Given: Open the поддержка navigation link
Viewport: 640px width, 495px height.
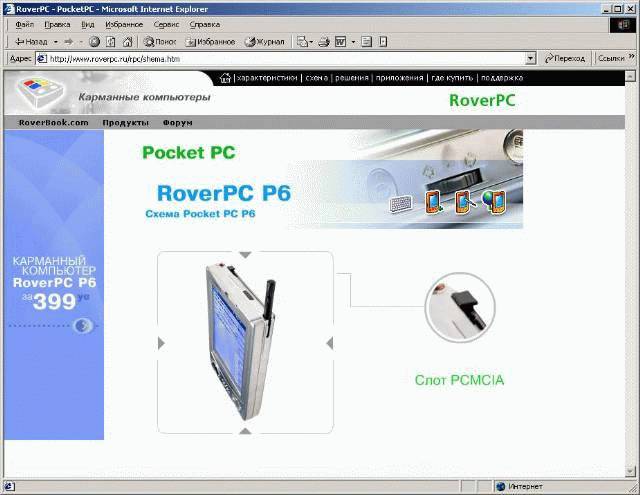Looking at the screenshot, I should [502, 78].
